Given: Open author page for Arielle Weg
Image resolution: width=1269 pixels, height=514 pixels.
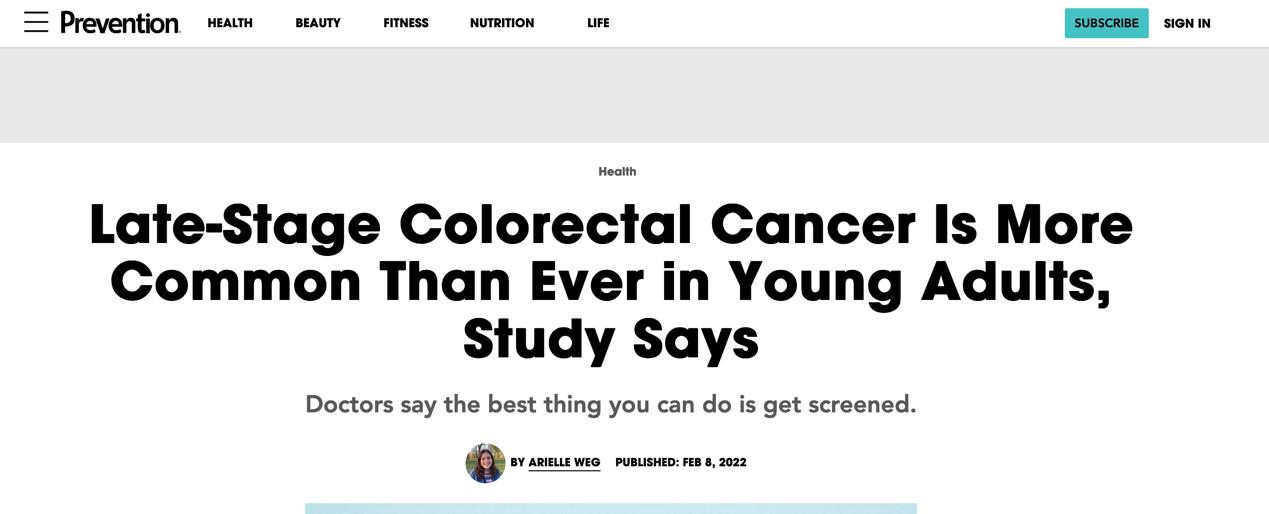Looking at the screenshot, I should click(x=564, y=462).
